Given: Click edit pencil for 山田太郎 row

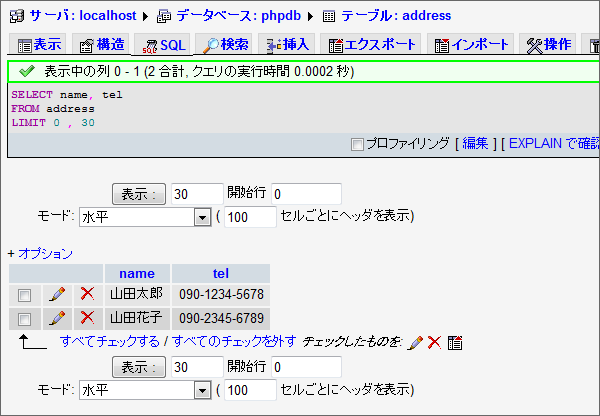Looking at the screenshot, I should (57, 294).
